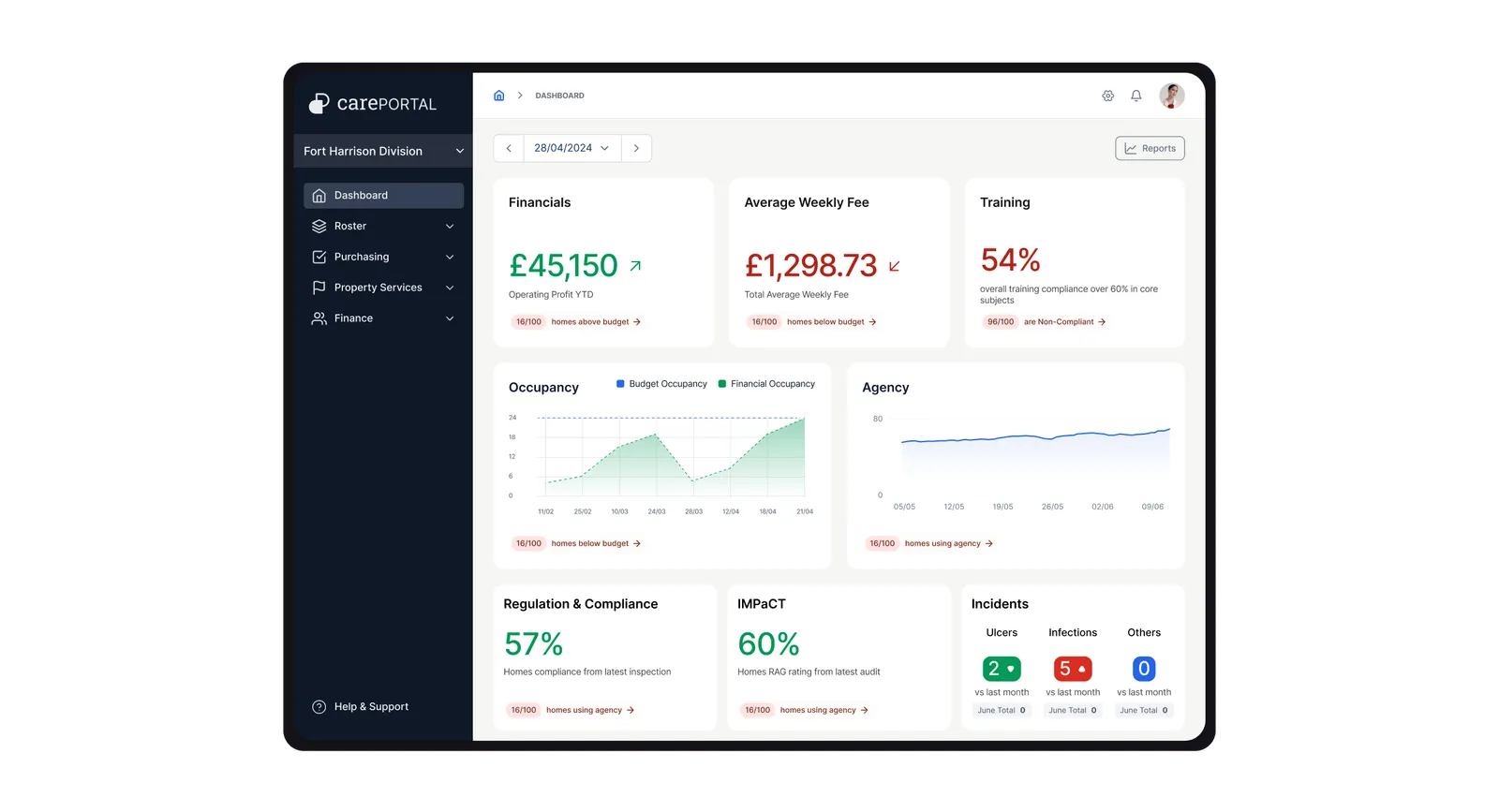Go to previous date with left chevron
The image size is (1499, 812).
click(x=509, y=148)
